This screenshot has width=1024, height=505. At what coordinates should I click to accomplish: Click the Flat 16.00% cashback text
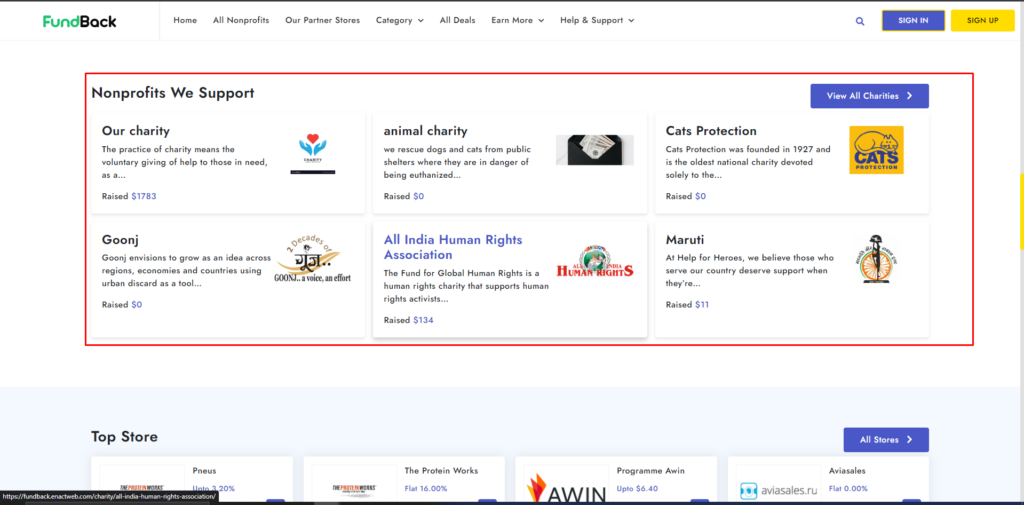tap(426, 489)
